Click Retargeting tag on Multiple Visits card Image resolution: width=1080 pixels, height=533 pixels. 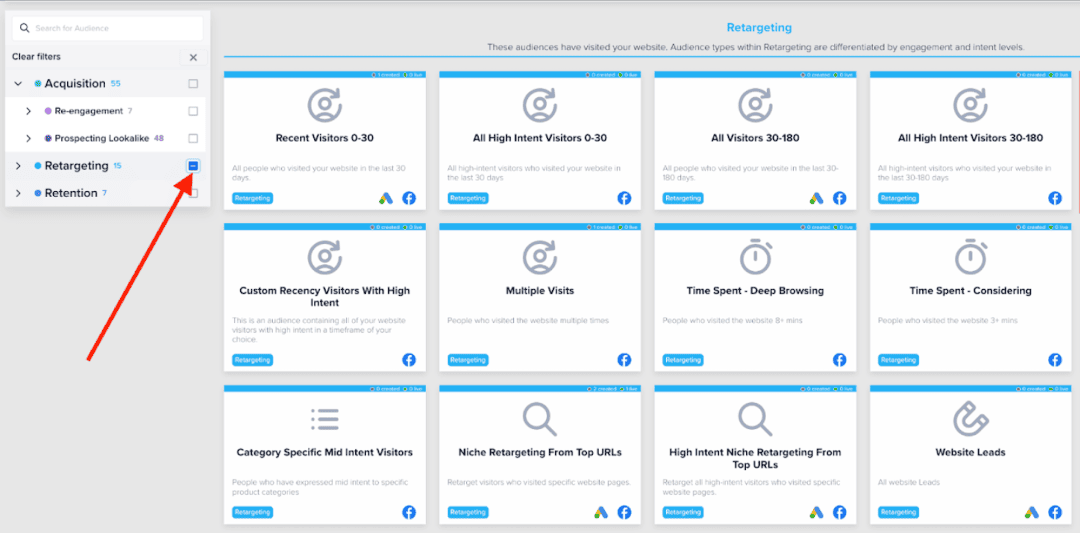(x=468, y=359)
